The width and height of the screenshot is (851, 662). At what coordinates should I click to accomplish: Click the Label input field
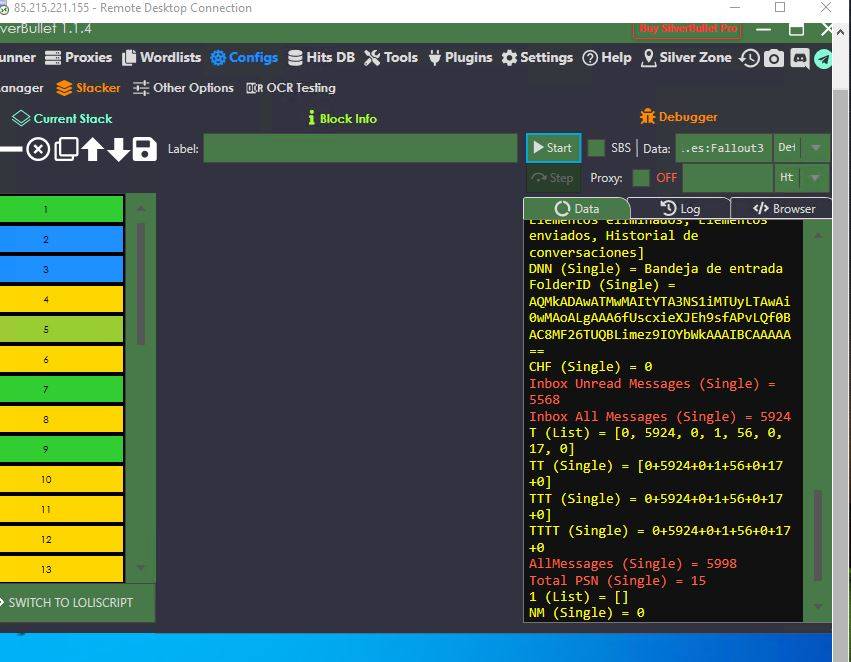[360, 149]
